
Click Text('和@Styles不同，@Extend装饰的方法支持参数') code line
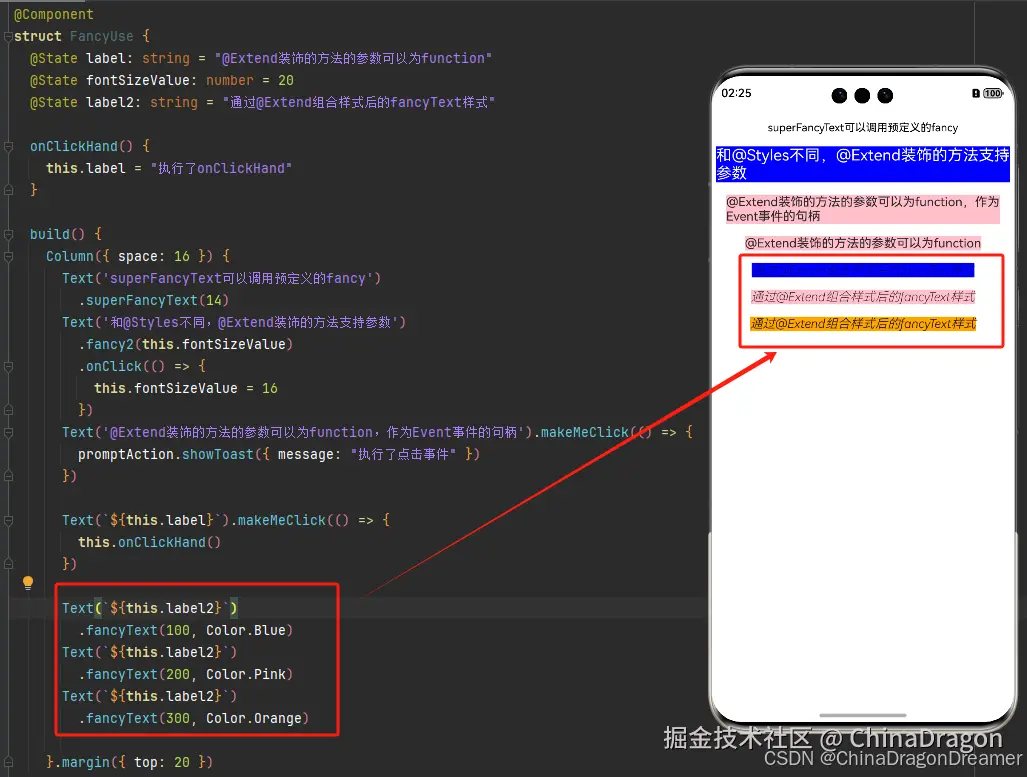tap(234, 322)
